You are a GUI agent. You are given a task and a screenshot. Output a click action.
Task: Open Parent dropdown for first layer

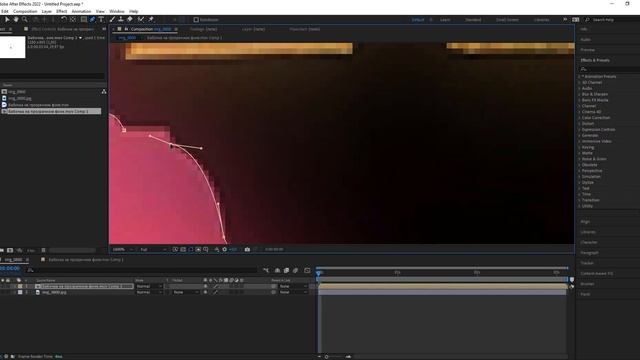[x=293, y=287]
